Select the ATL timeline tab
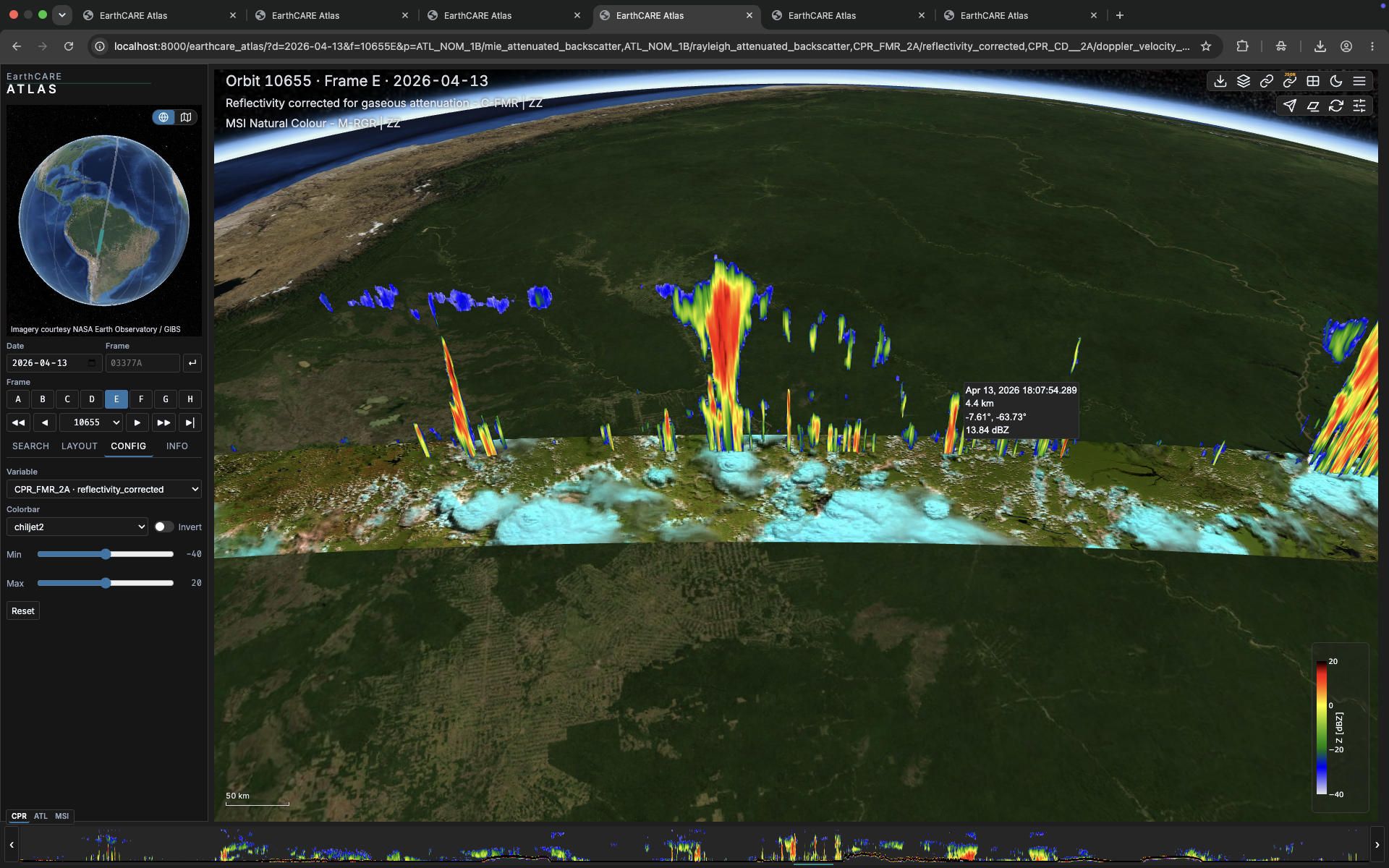1389x868 pixels. pyautogui.click(x=41, y=816)
